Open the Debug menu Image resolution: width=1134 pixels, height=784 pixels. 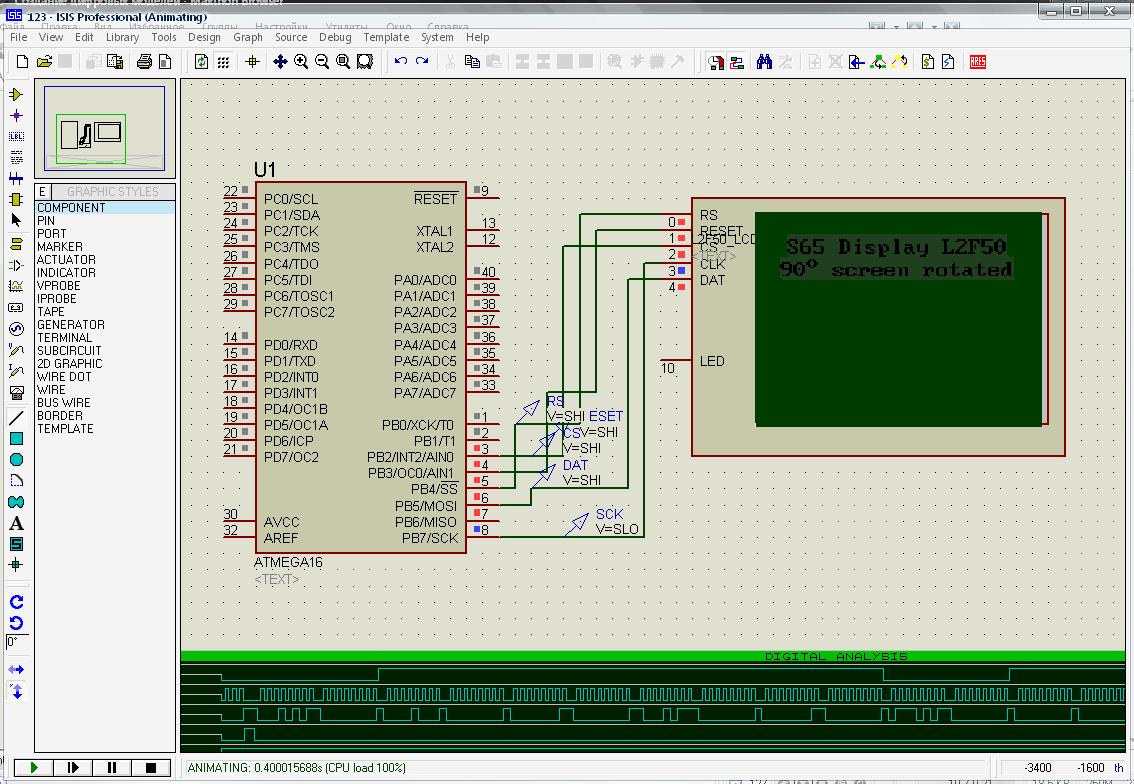click(335, 37)
